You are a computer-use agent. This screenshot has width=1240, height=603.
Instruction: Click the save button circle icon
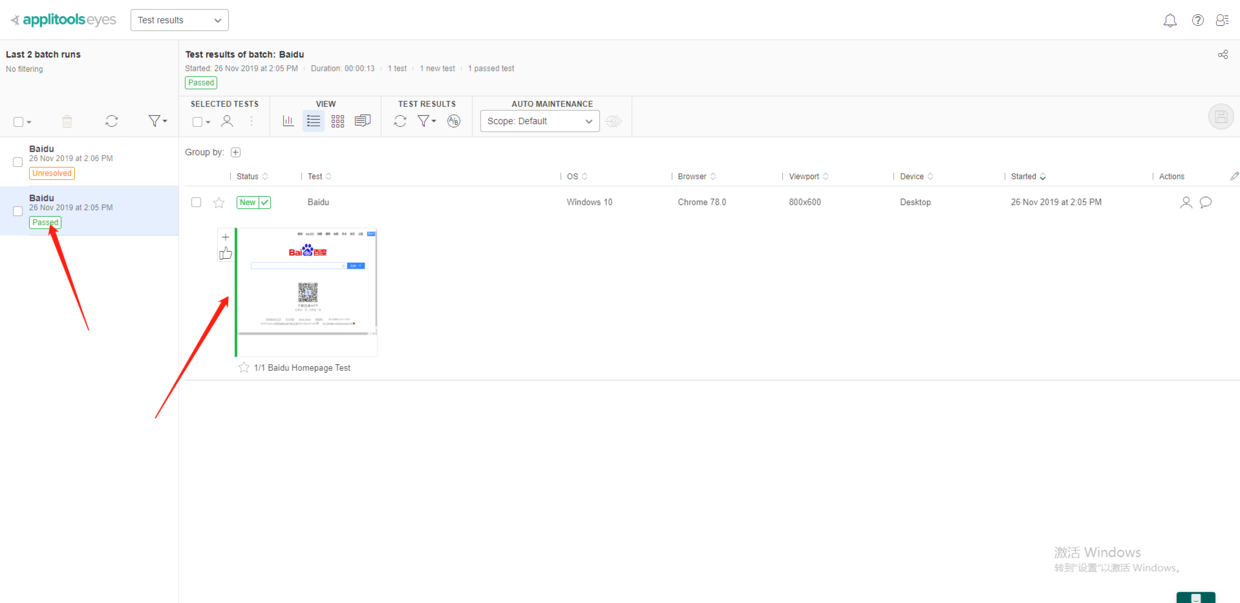[x=1220, y=116]
